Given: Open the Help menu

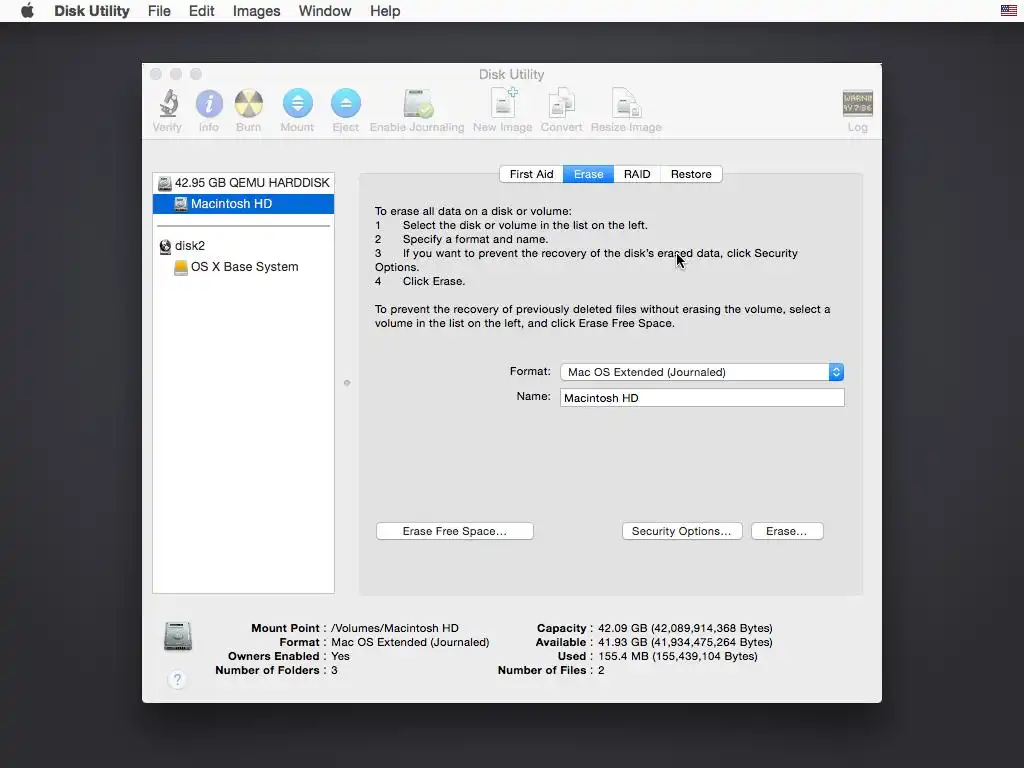Looking at the screenshot, I should click(x=385, y=10).
